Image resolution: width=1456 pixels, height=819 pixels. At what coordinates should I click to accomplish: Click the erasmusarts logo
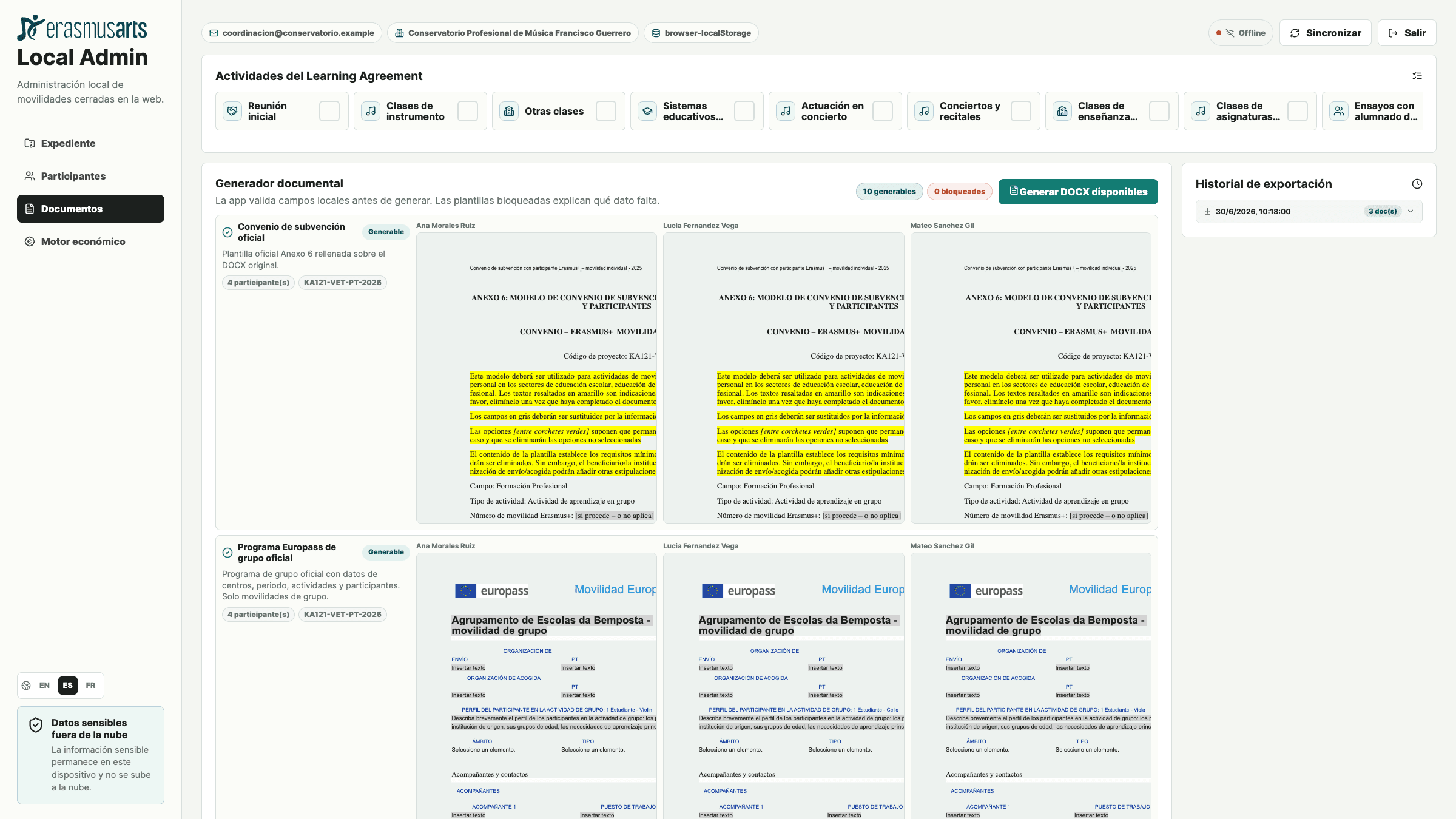point(82,28)
